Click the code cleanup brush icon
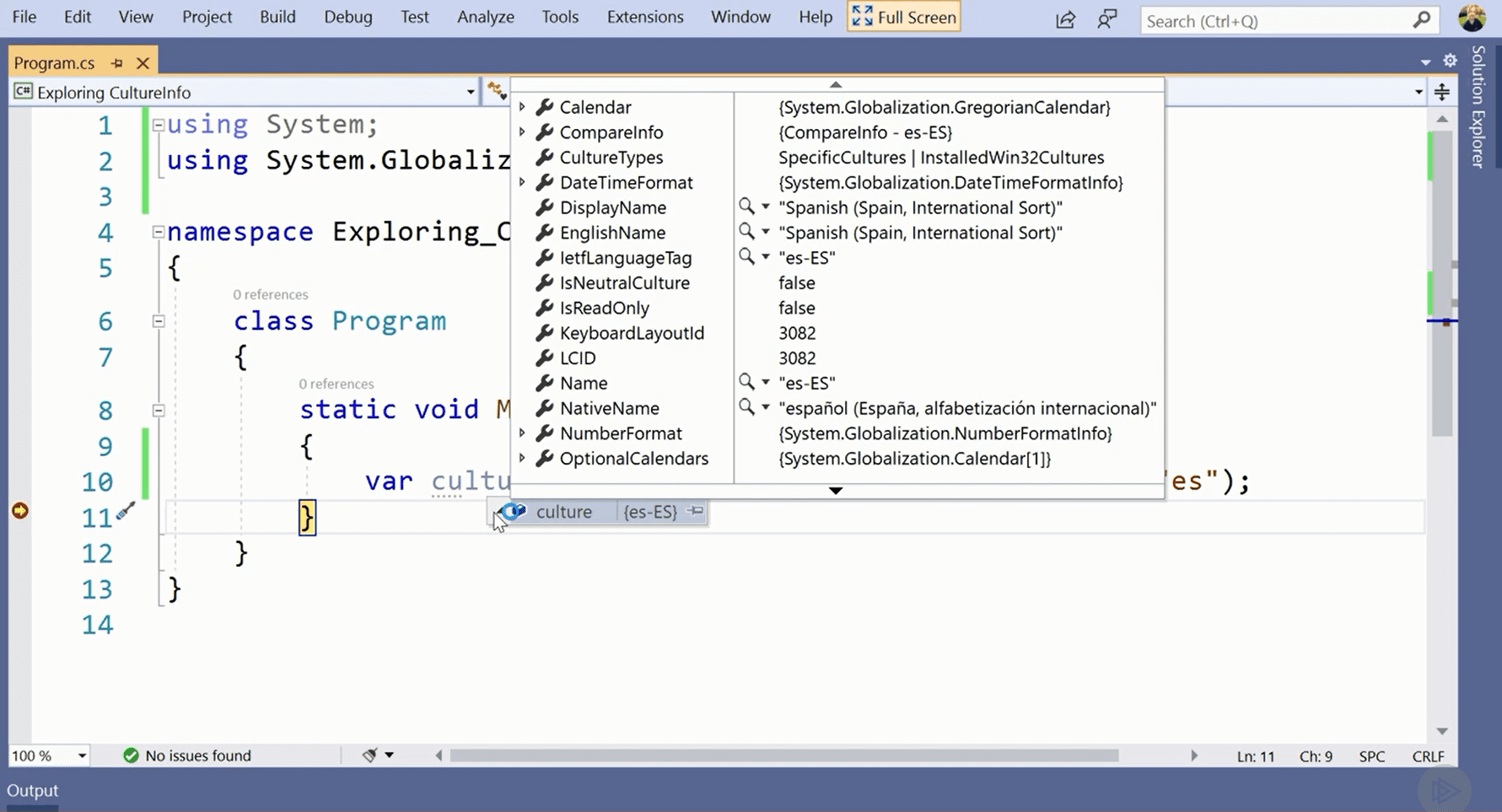This screenshot has height=812, width=1502. coord(369,755)
